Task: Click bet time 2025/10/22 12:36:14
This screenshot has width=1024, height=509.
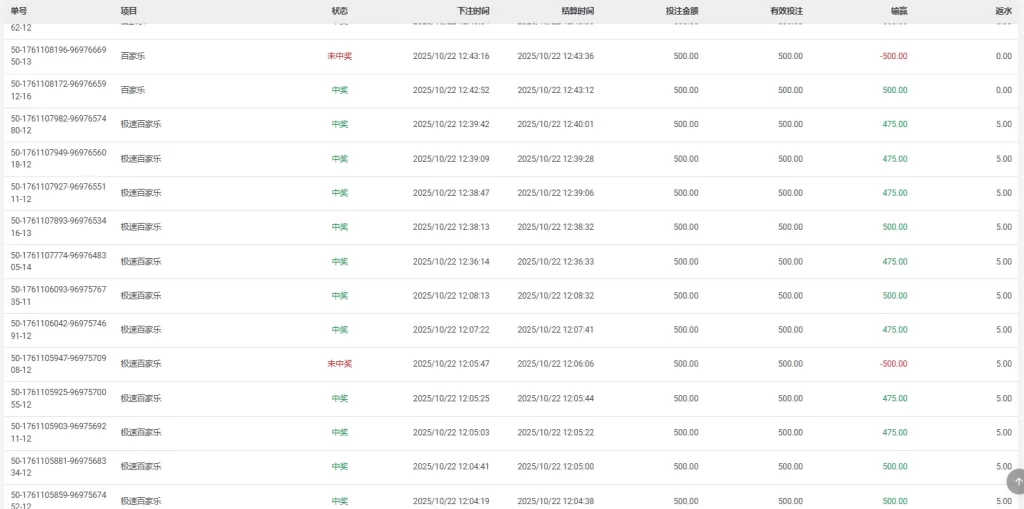Action: 451,262
